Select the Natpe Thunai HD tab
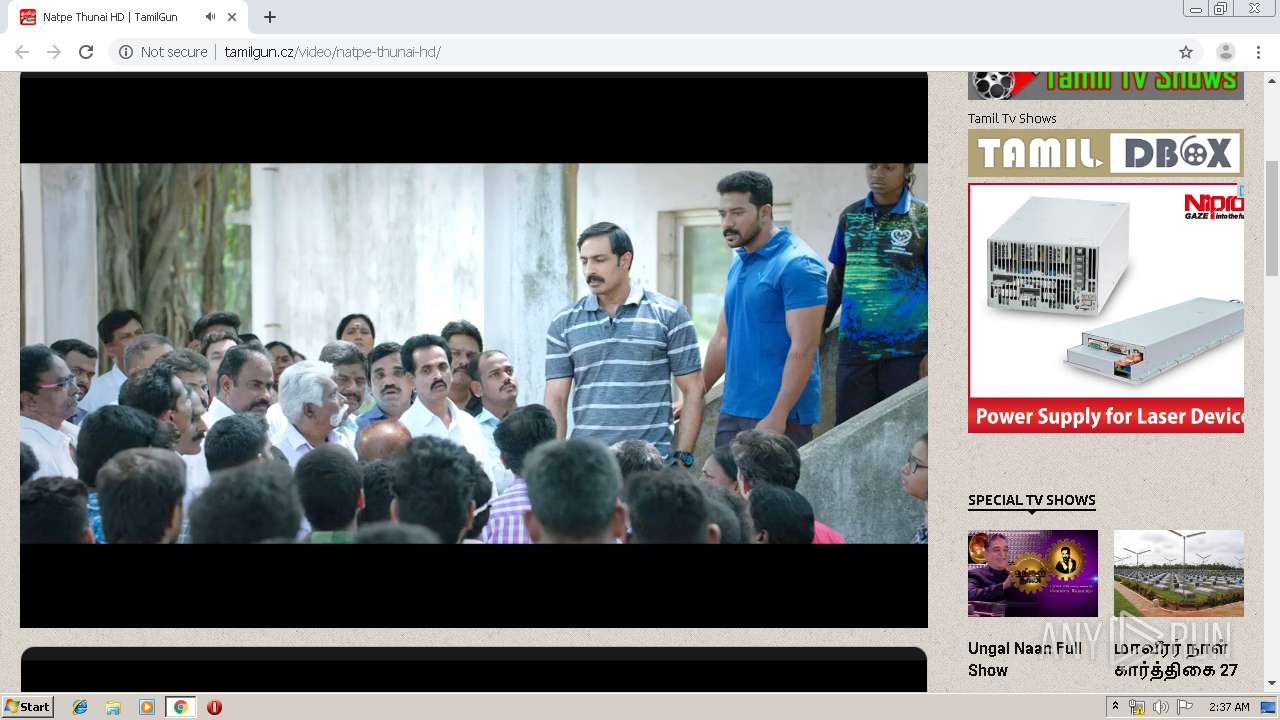This screenshot has height=720, width=1280. point(129,17)
